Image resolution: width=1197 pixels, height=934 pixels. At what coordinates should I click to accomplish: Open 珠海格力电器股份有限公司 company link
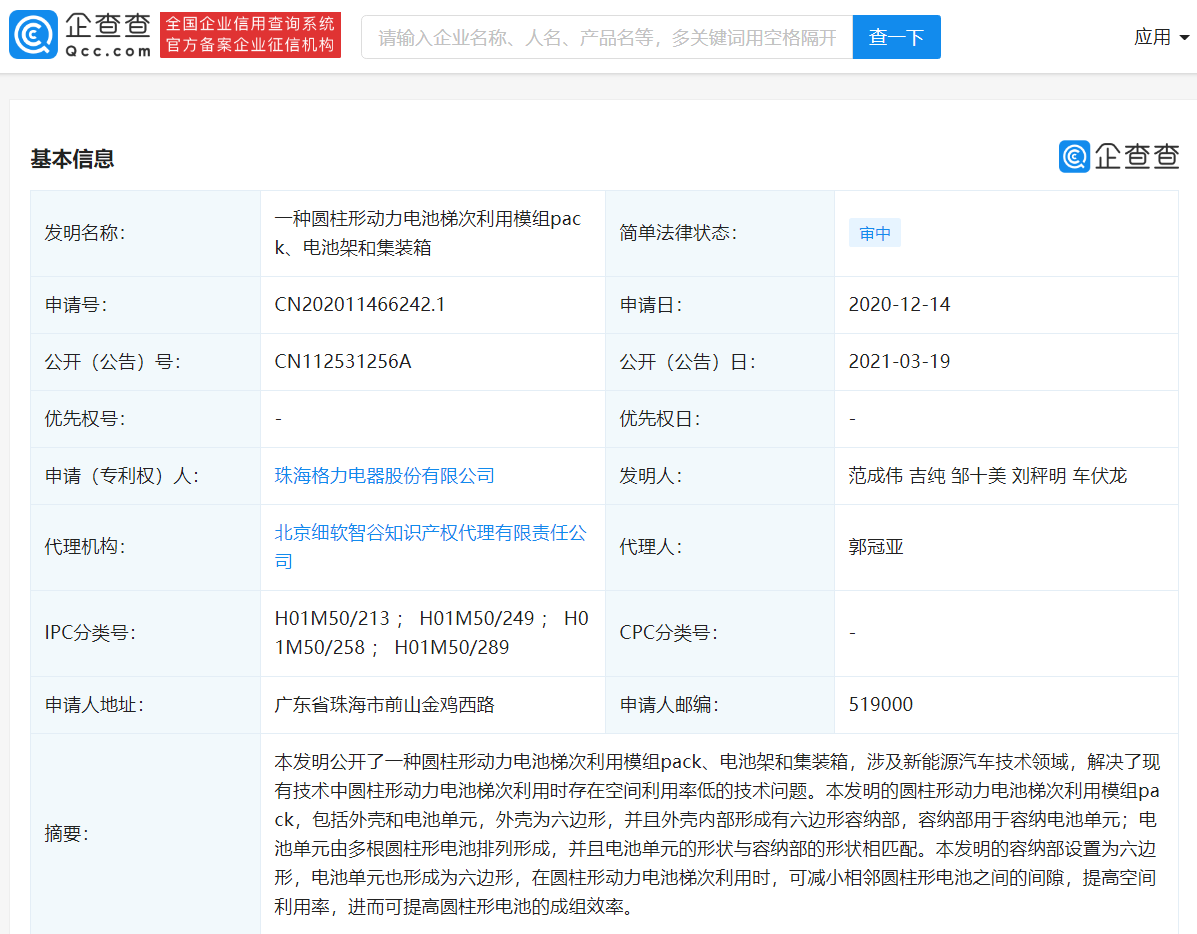click(386, 475)
